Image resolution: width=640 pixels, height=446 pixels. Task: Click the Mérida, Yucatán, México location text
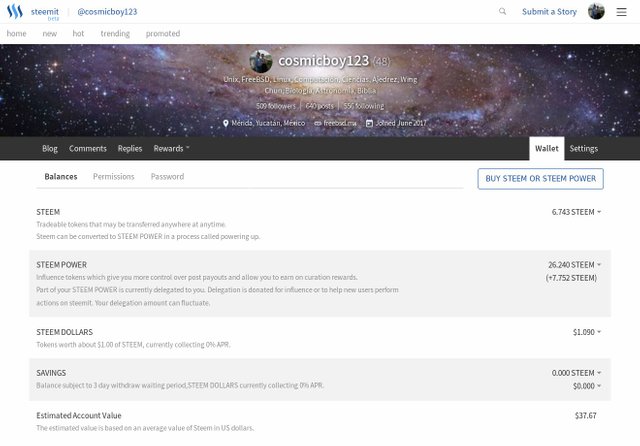click(268, 123)
